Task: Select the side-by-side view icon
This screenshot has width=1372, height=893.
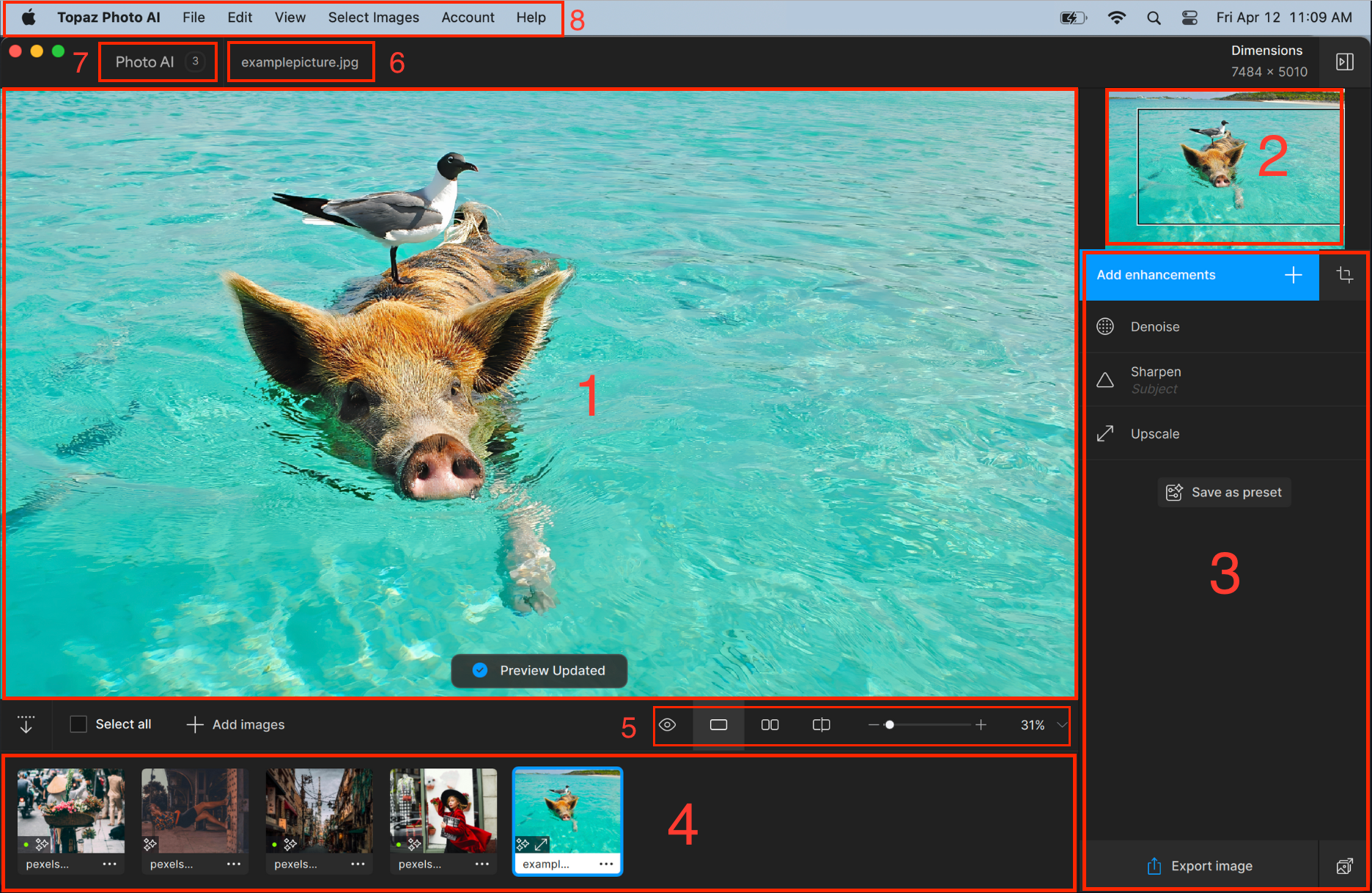Action: click(770, 724)
